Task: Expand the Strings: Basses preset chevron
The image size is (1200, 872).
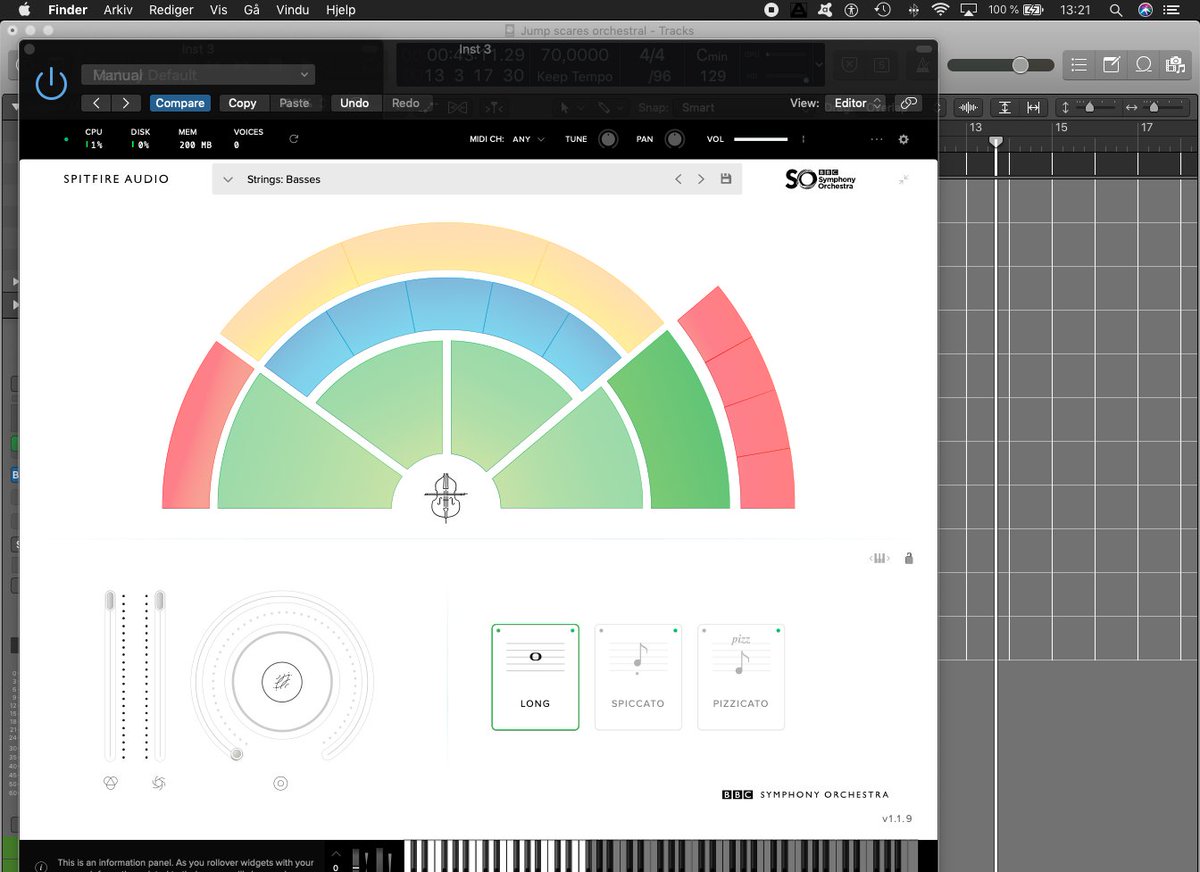Action: point(228,179)
